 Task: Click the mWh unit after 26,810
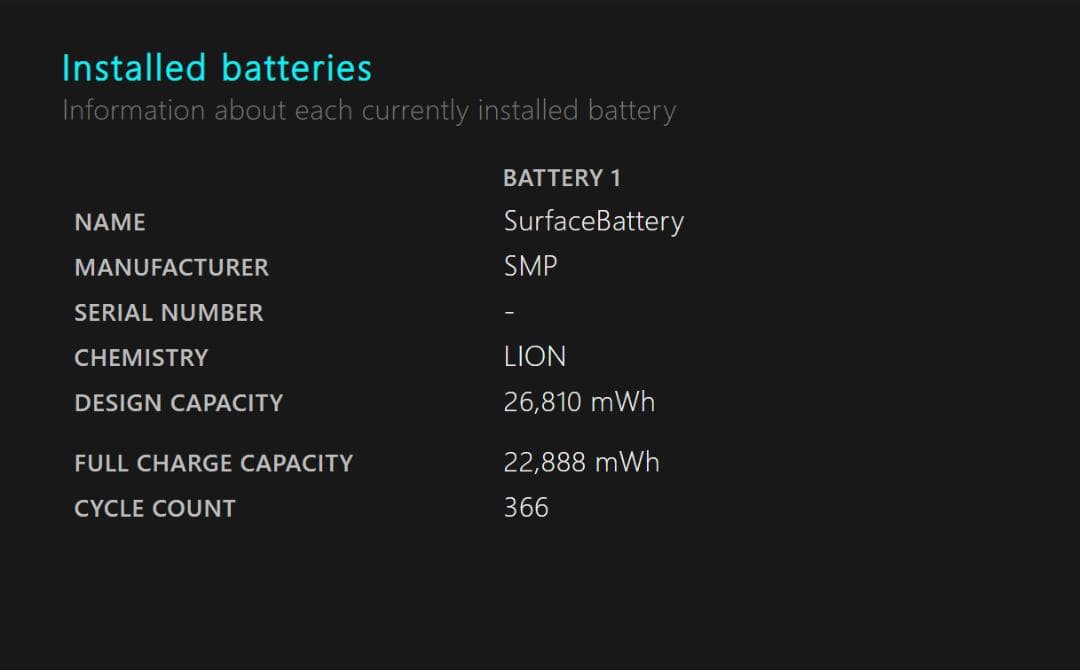(x=622, y=402)
